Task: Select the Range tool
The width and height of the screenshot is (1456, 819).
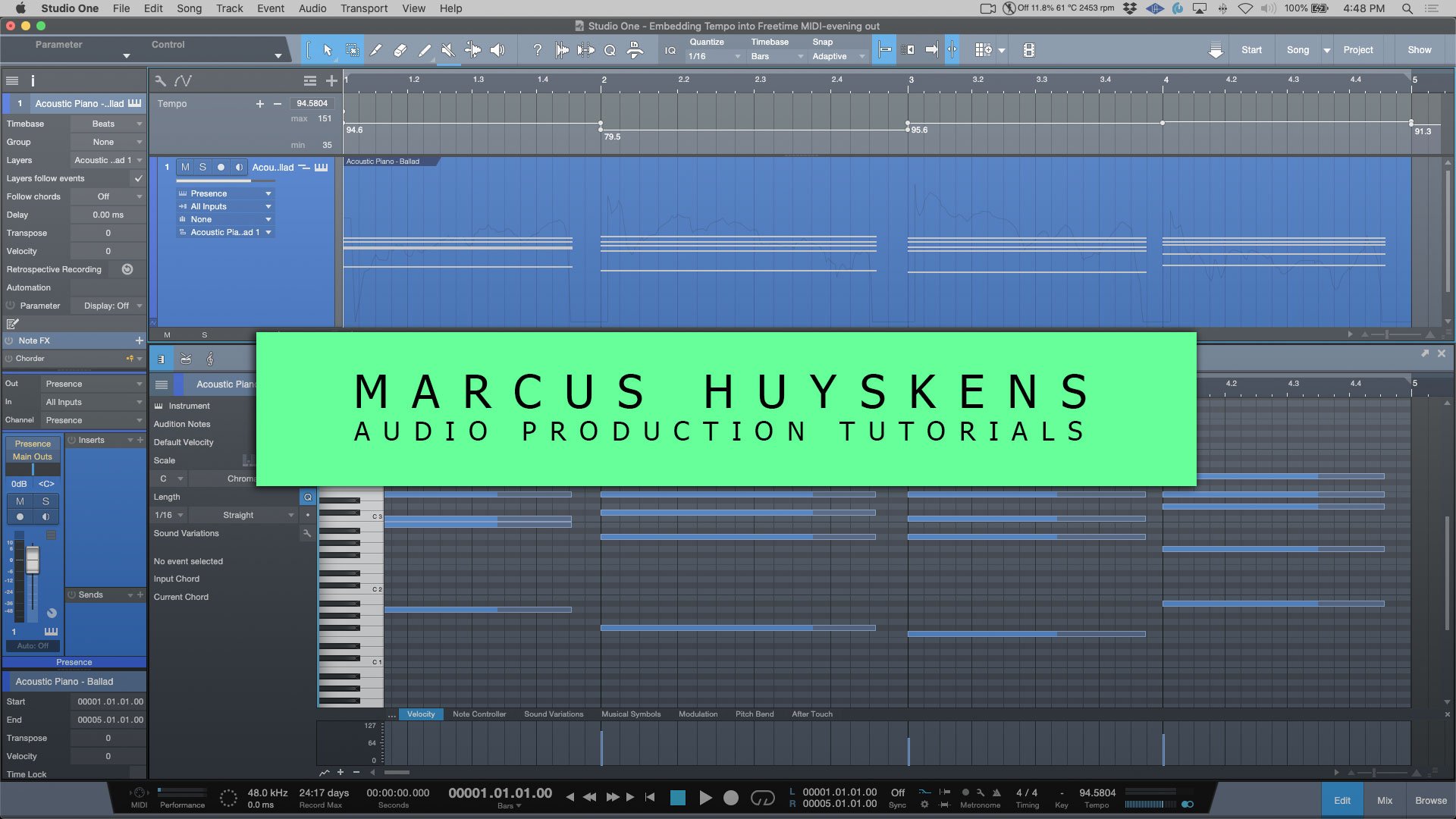Action: (x=352, y=50)
